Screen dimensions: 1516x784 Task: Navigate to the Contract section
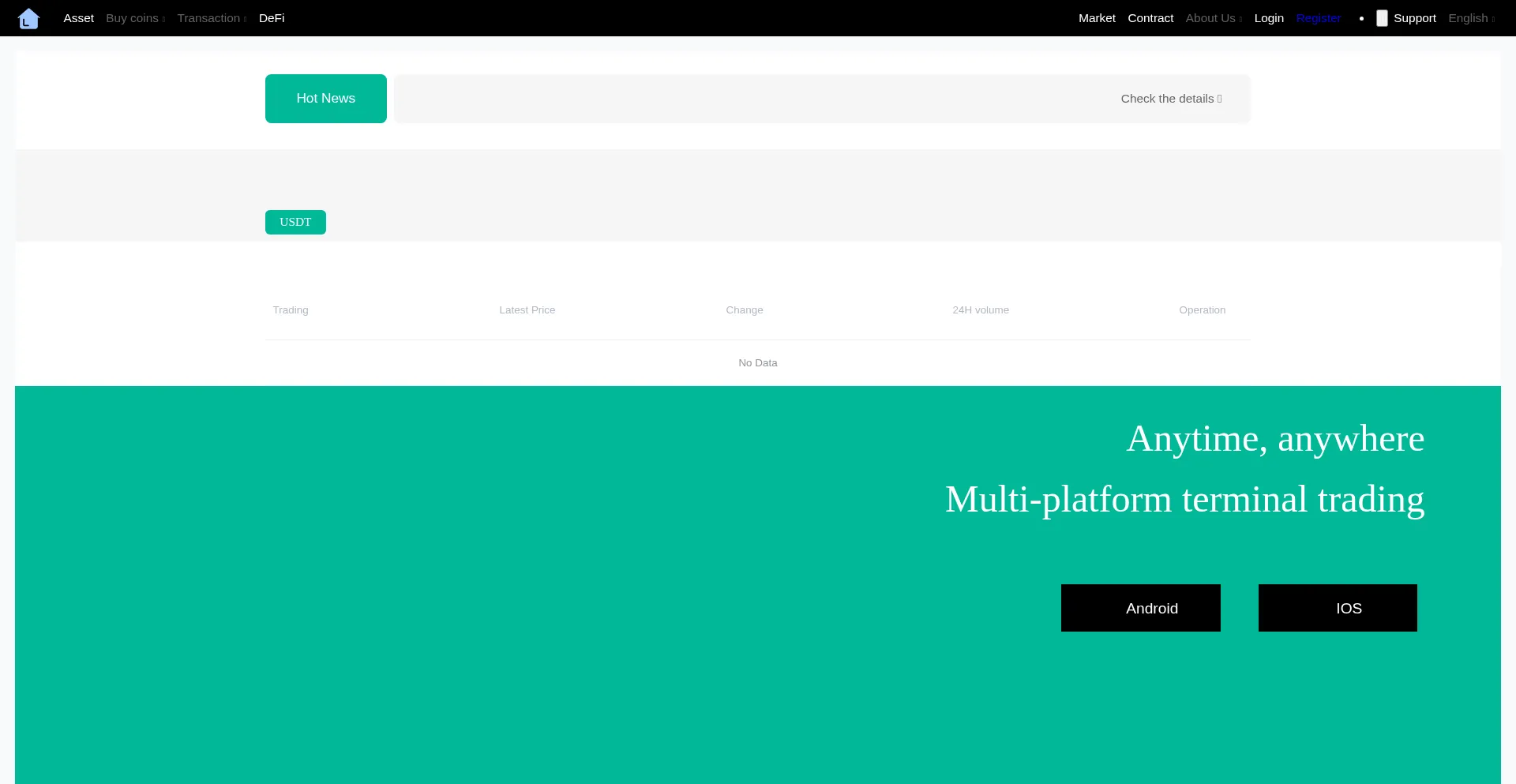1150,18
